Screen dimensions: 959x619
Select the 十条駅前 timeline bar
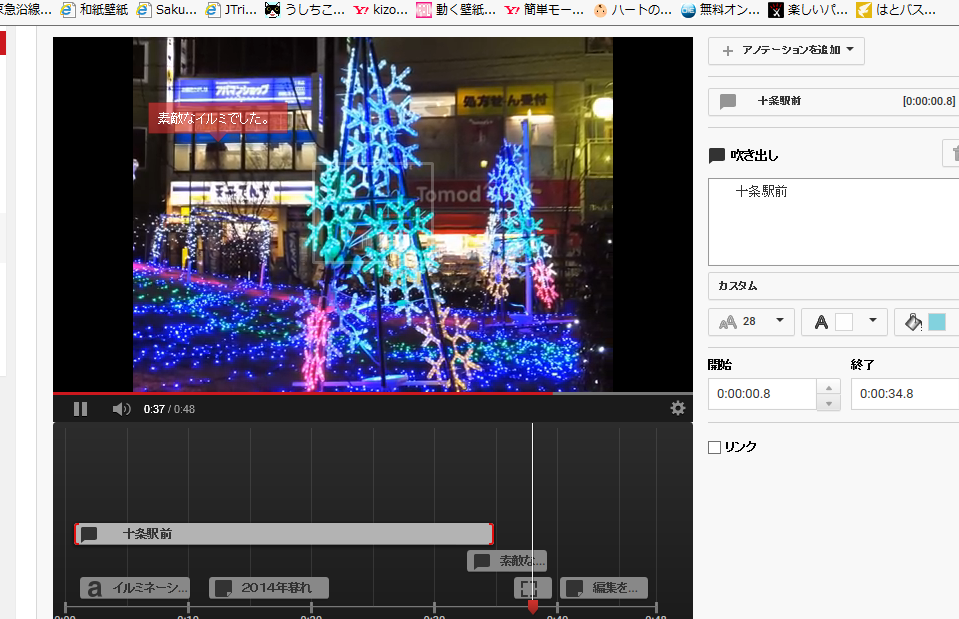pos(284,534)
